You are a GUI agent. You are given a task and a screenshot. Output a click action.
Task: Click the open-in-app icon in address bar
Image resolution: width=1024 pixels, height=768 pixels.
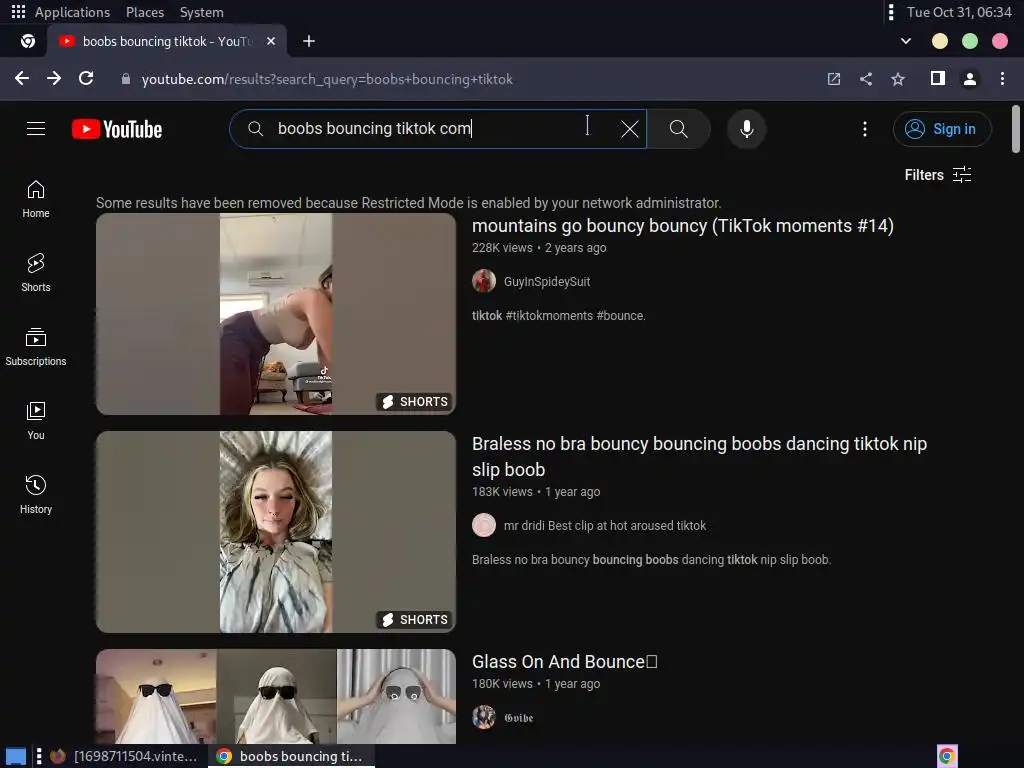833,79
